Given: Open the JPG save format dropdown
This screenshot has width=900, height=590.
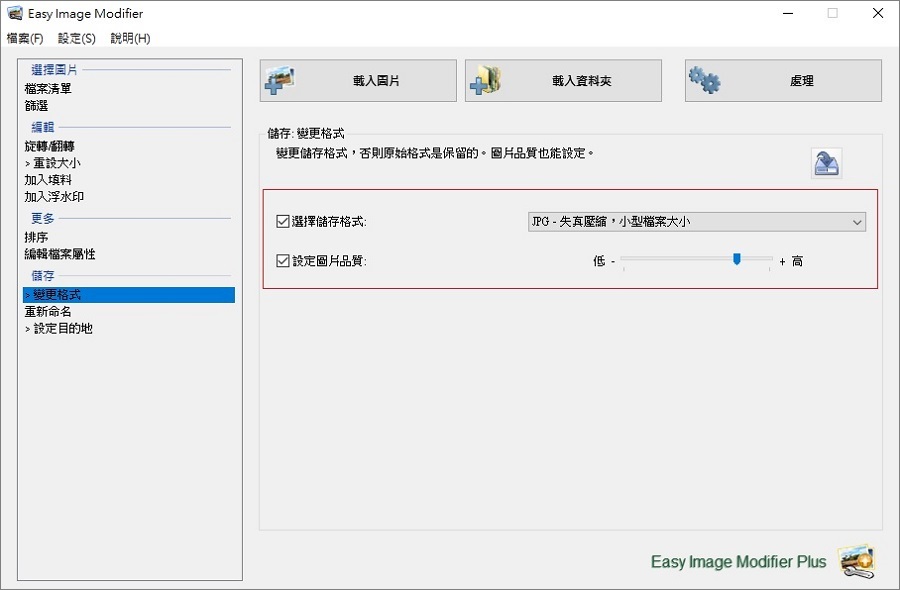Looking at the screenshot, I should point(697,222).
